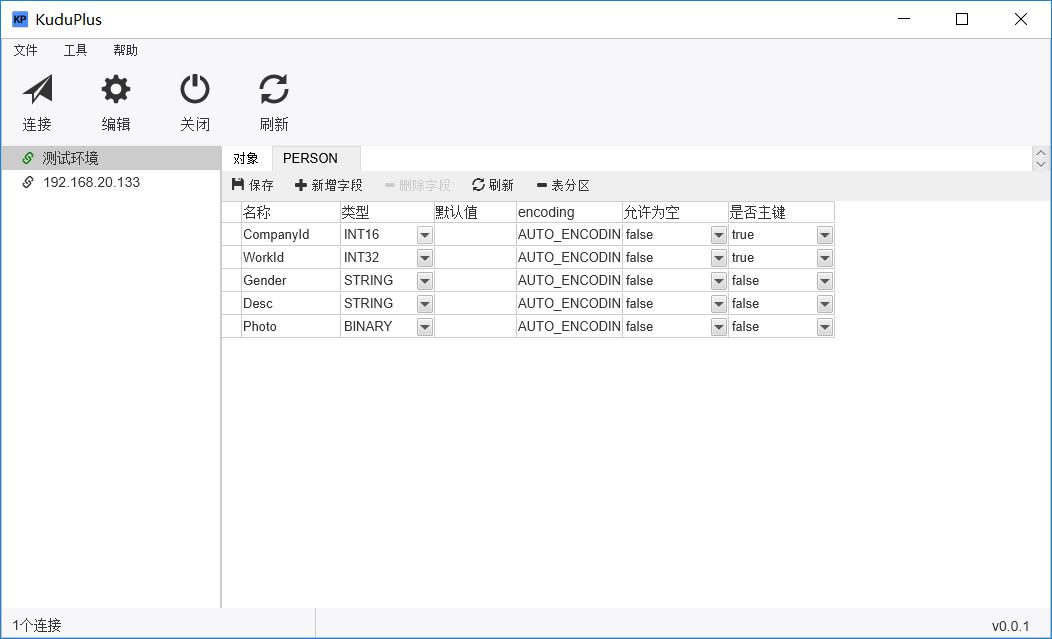Screen dimensions: 1052x639
Task: Click the 名称 column header
Action: pos(291,212)
